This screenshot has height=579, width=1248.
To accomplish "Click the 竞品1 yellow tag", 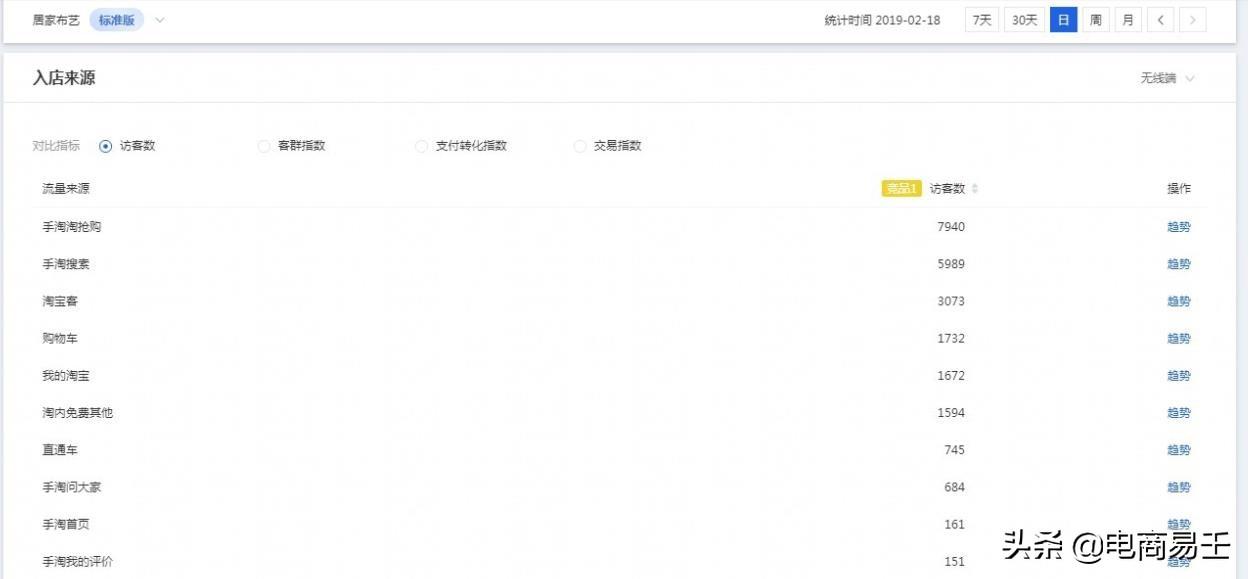I will click(901, 188).
